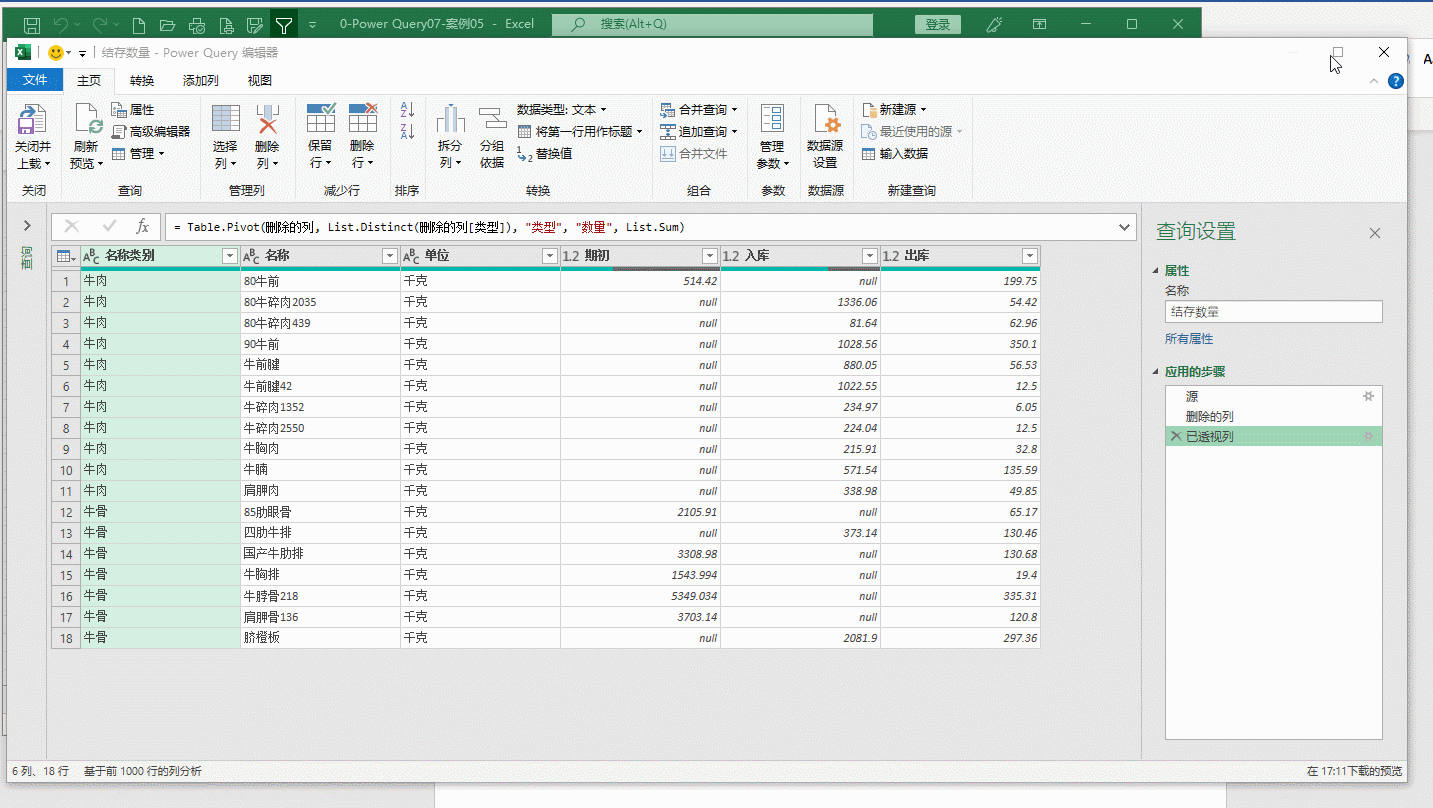Open the blue help question-mark icon
1433x808 pixels.
[1395, 81]
